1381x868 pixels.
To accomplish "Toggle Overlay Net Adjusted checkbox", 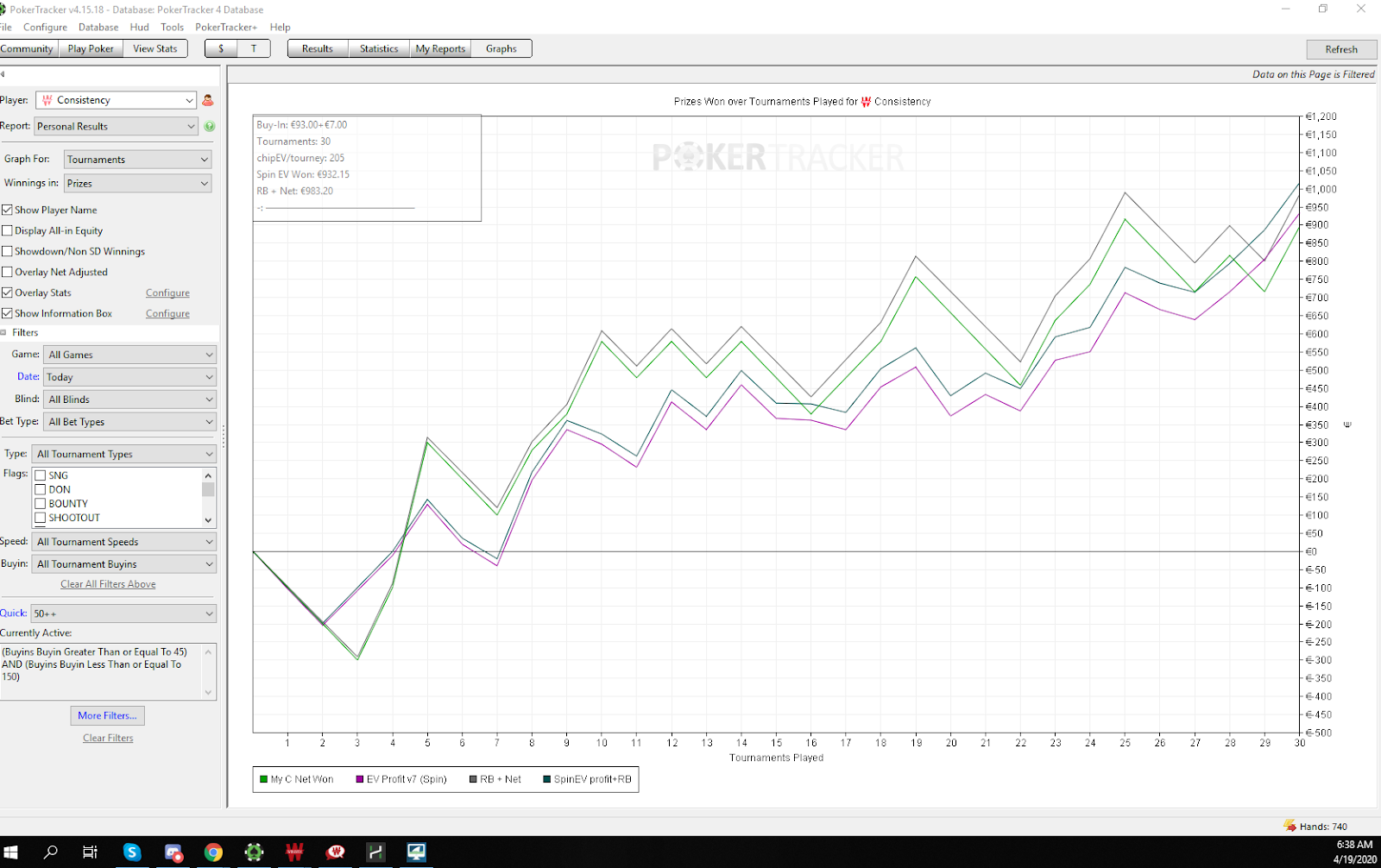I will click(x=8, y=272).
